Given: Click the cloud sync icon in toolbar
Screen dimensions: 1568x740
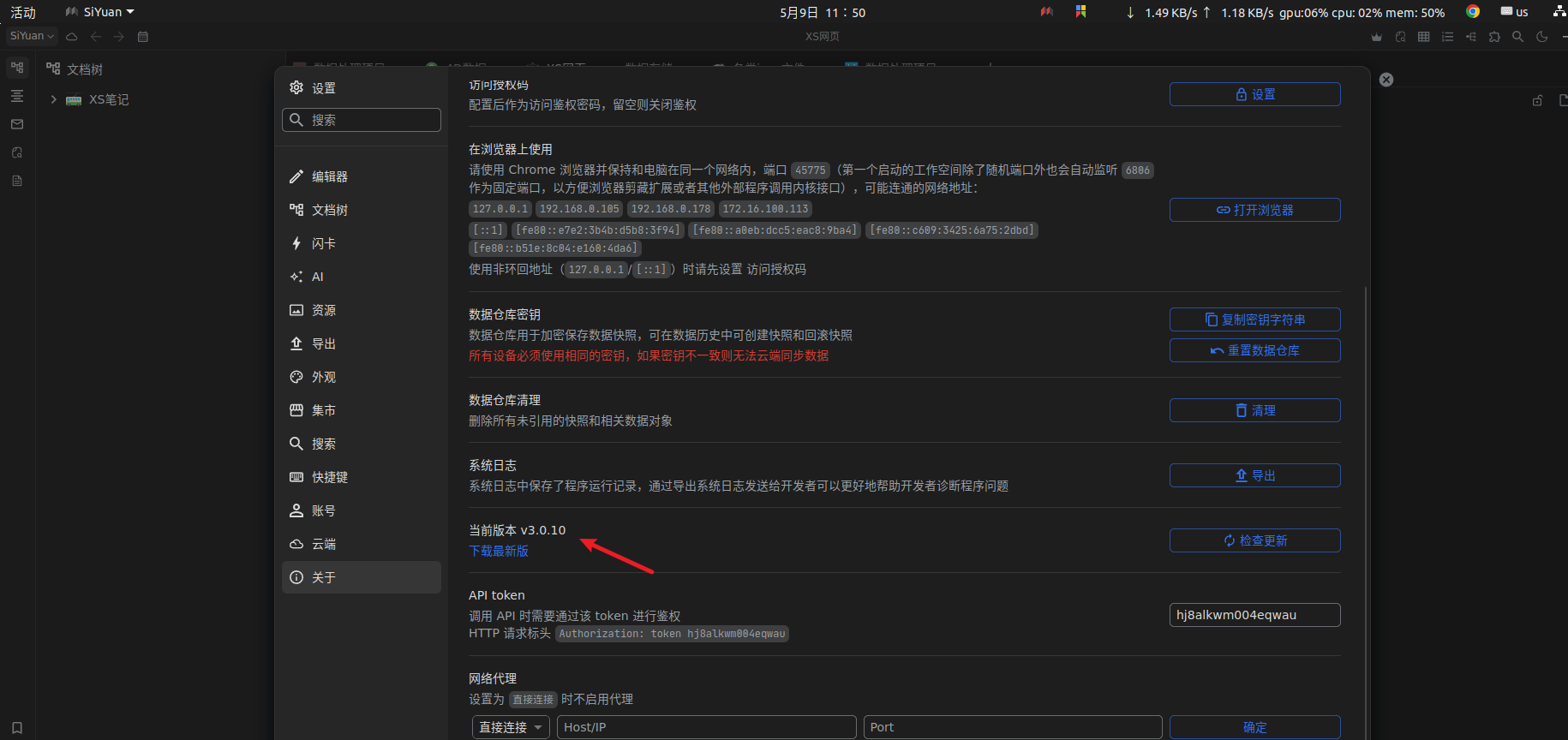Looking at the screenshot, I should click(72, 37).
